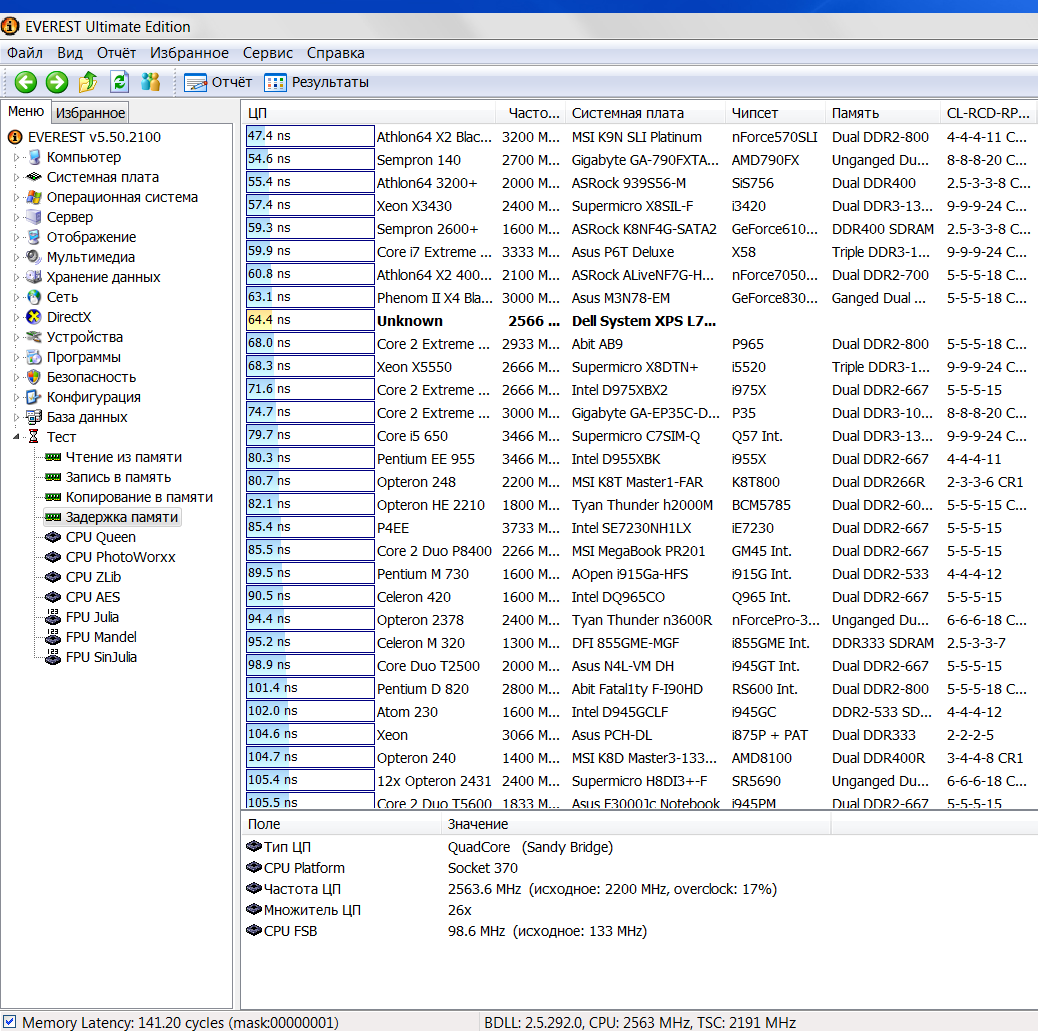Open the Отчёт menu in menu bar
The height and width of the screenshot is (1032, 1038).
[117, 53]
